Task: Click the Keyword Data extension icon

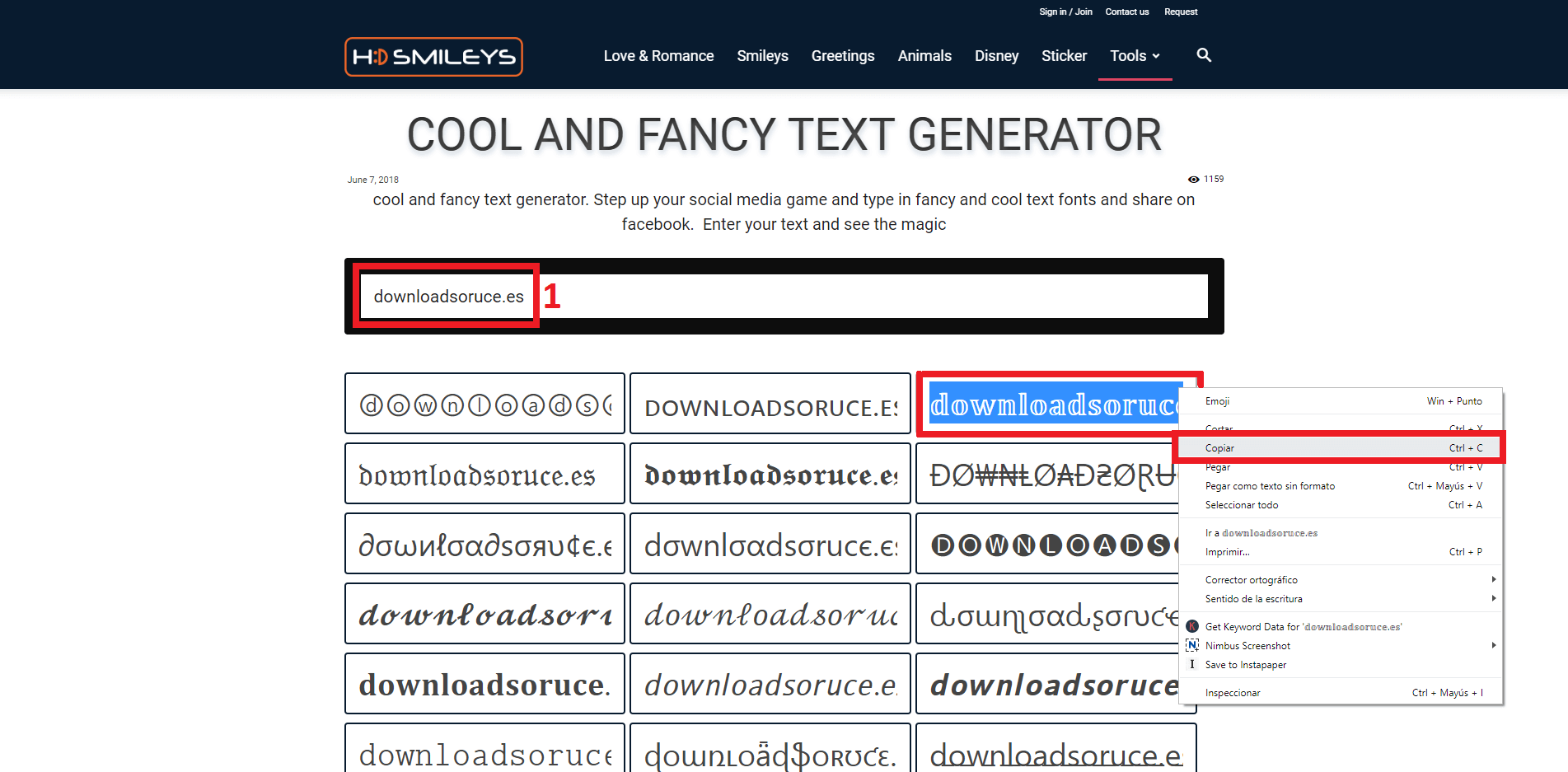Action: pos(1191,626)
